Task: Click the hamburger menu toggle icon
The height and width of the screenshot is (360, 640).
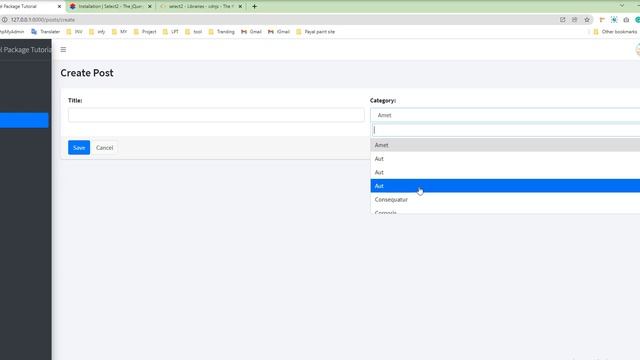Action: (x=63, y=49)
